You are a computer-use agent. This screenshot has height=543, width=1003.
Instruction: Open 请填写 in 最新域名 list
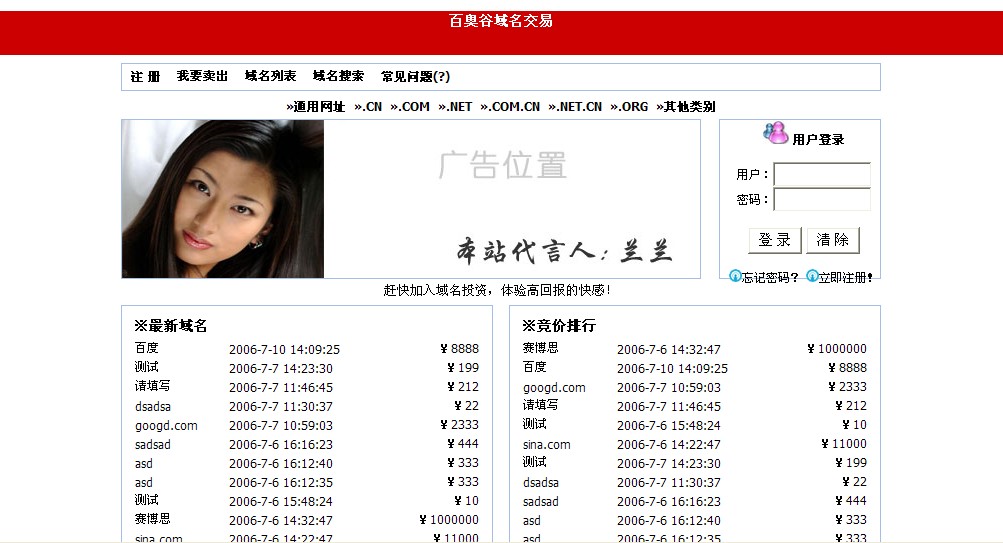pyautogui.click(x=152, y=386)
